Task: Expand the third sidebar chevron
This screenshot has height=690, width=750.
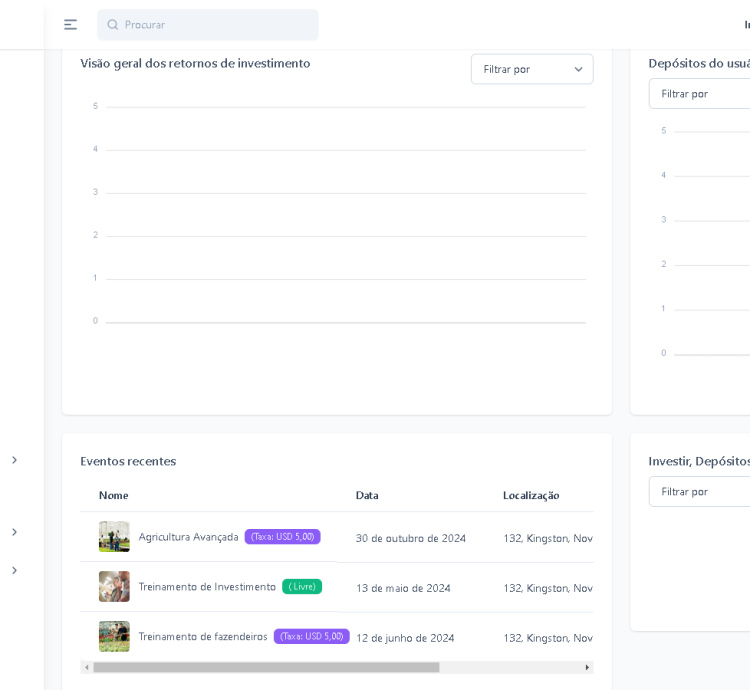Action: [x=14, y=570]
